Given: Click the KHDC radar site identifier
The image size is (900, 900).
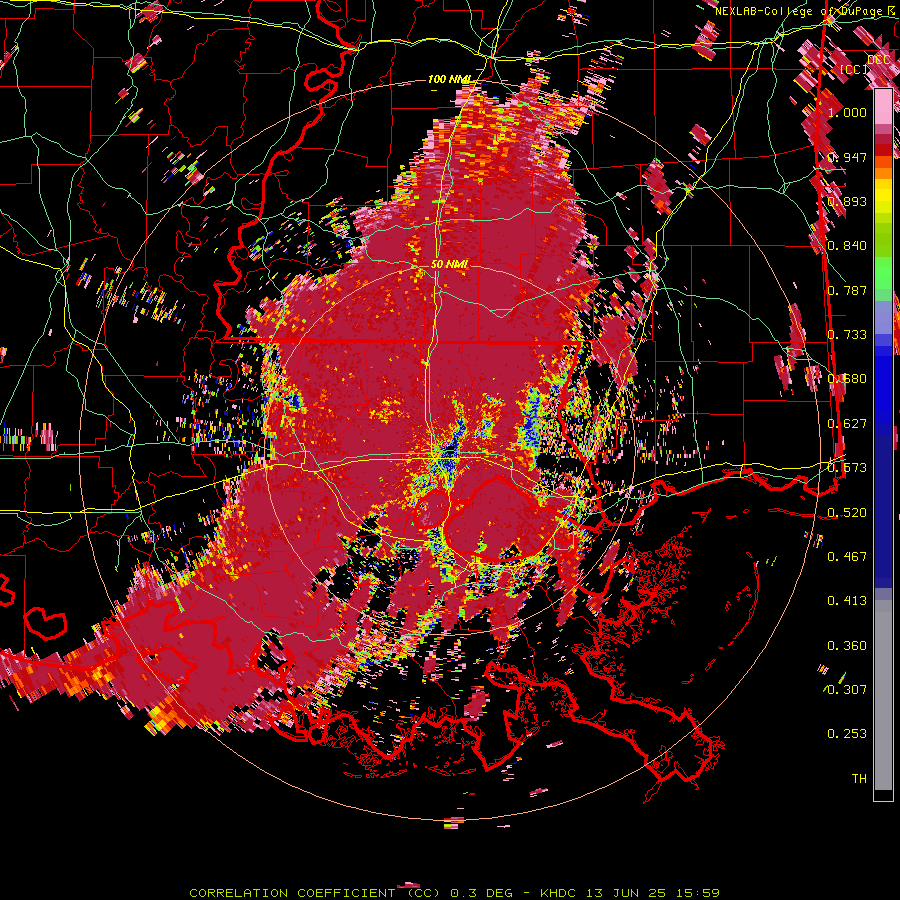Looking at the screenshot, I should (x=560, y=893).
